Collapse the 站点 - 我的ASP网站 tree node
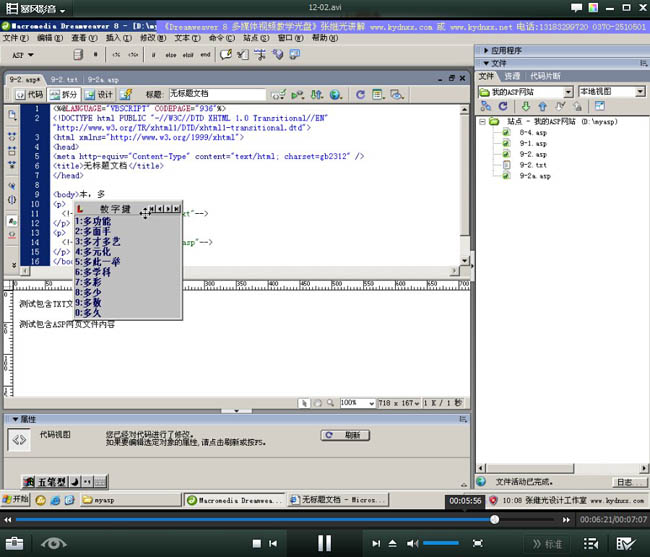Screen dimensions: 650x557 (482, 122)
